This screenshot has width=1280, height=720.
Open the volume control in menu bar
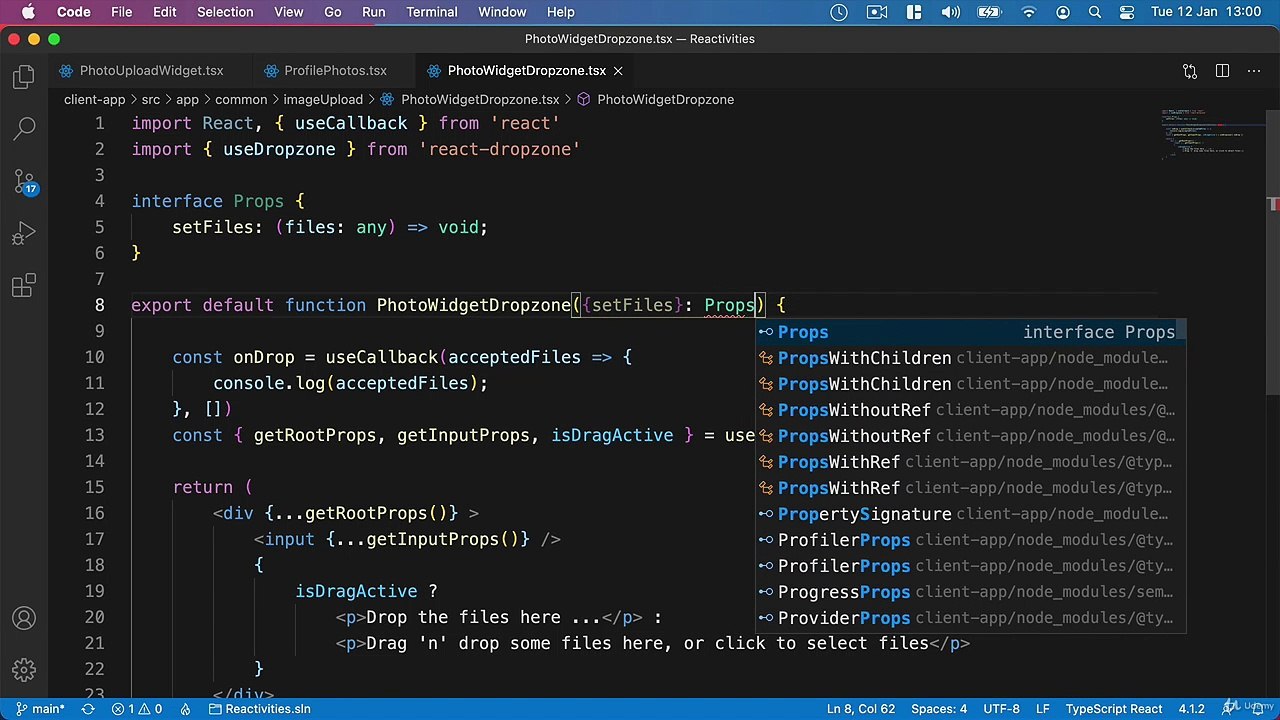coord(951,12)
